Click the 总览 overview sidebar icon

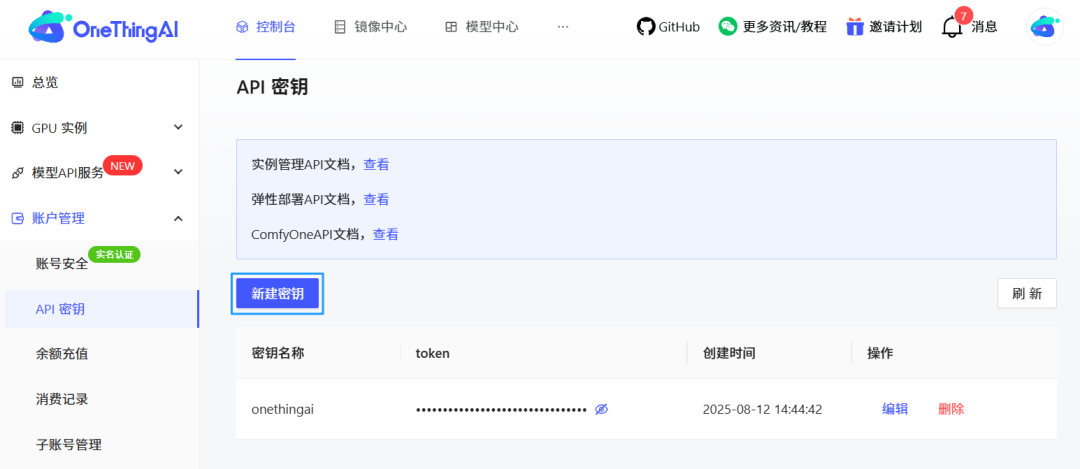[x=17, y=82]
